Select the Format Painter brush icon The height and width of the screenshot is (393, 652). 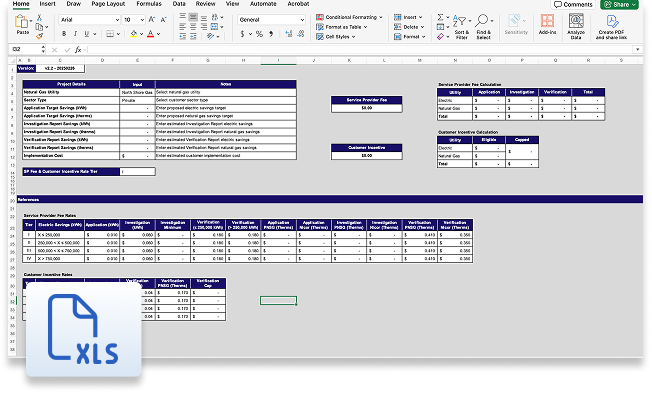point(40,37)
